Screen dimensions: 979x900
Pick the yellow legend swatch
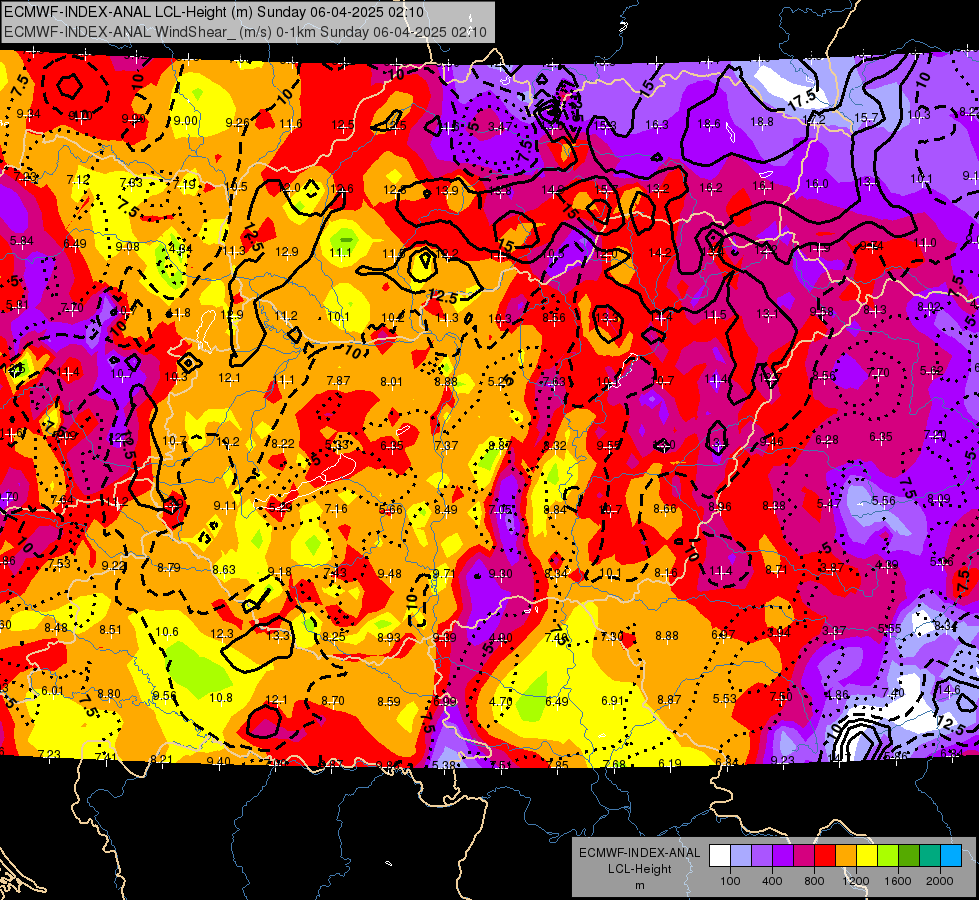[x=867, y=856]
